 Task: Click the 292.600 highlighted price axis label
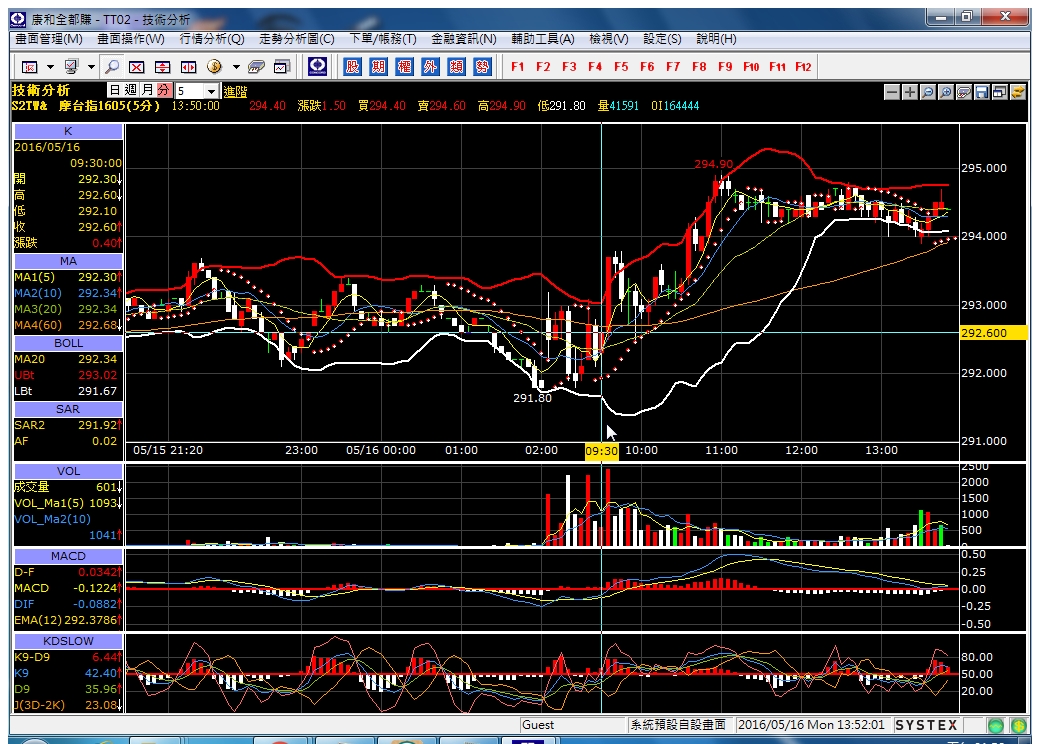coord(993,333)
